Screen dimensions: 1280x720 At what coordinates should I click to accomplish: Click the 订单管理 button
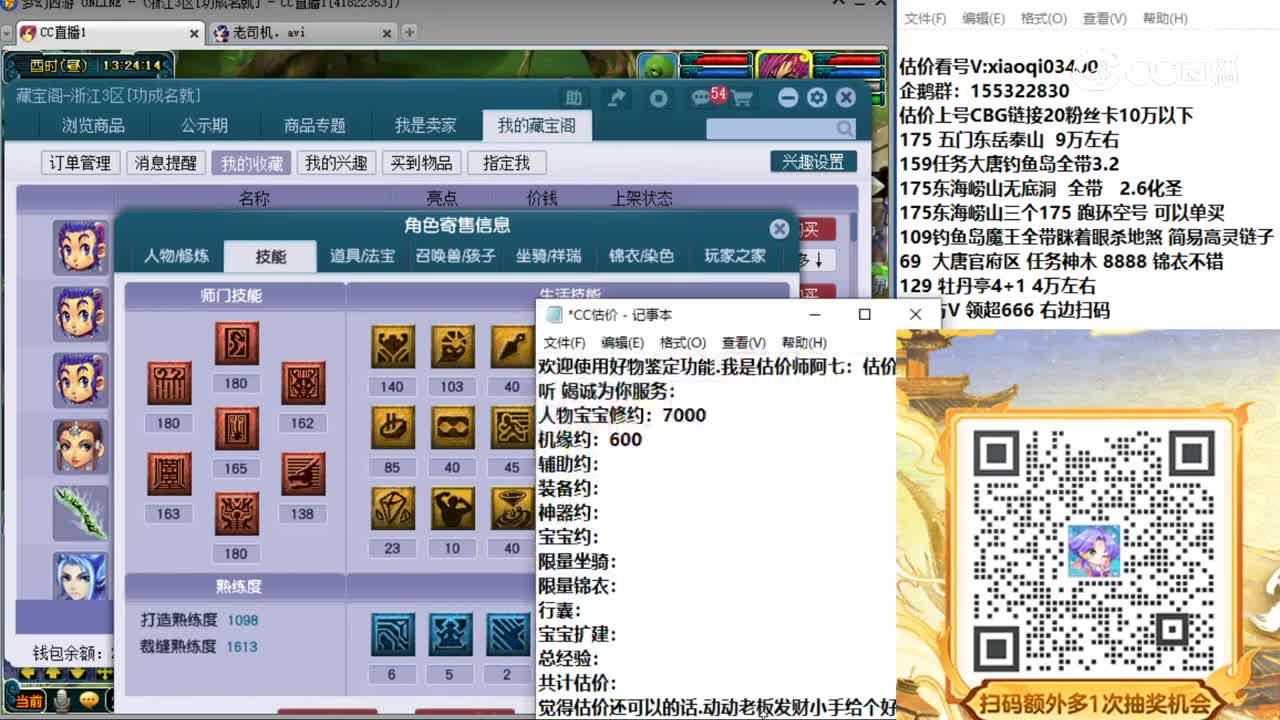click(80, 163)
